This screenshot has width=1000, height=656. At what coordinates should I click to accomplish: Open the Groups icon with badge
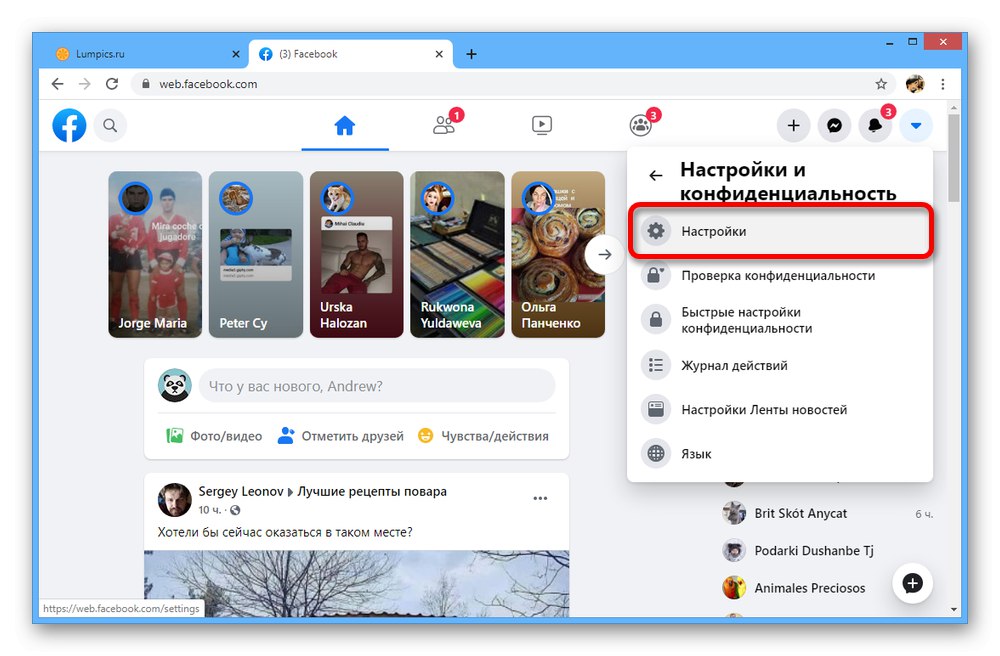[x=640, y=125]
